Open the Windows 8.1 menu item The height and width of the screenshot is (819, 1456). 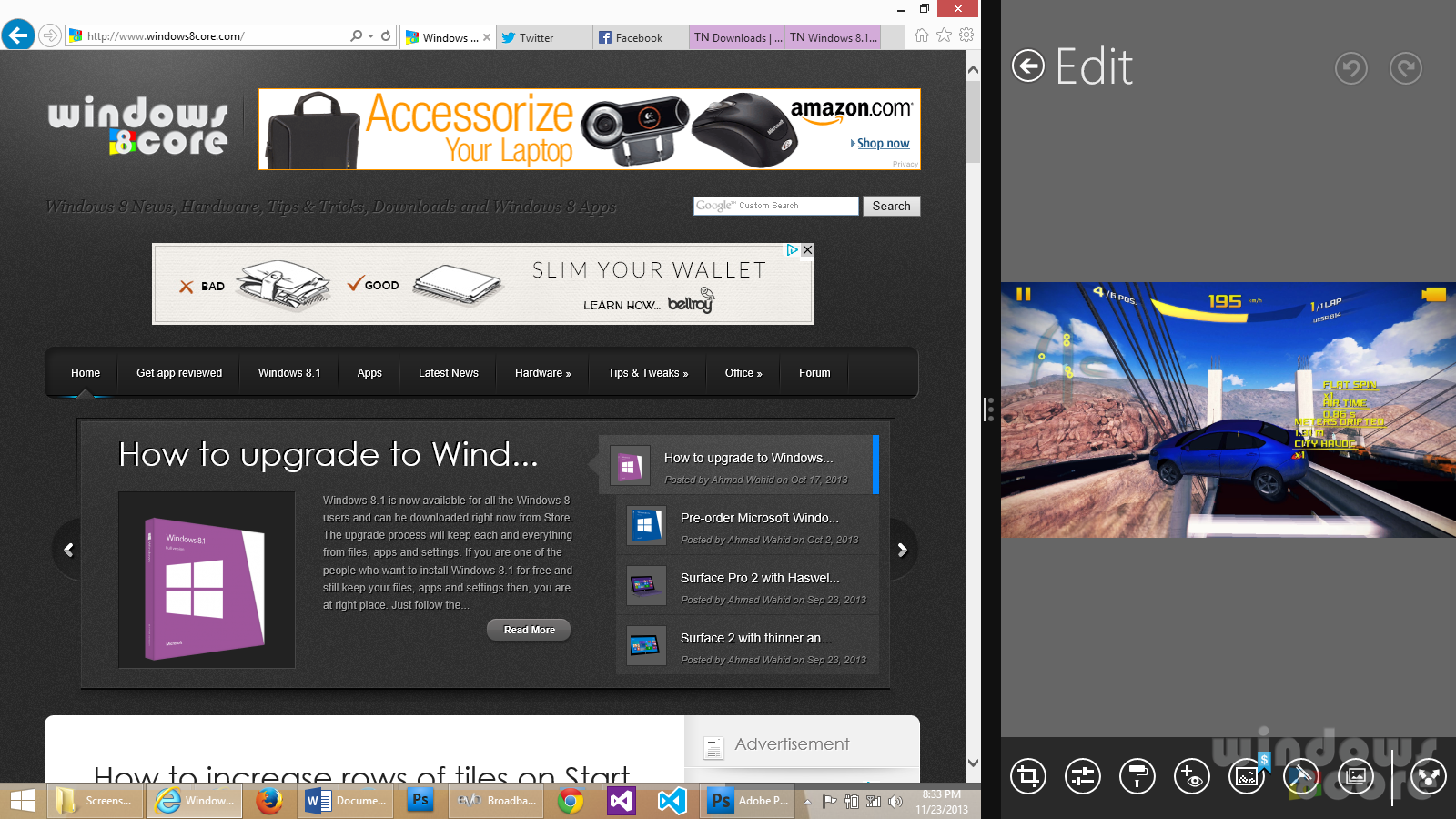click(289, 373)
